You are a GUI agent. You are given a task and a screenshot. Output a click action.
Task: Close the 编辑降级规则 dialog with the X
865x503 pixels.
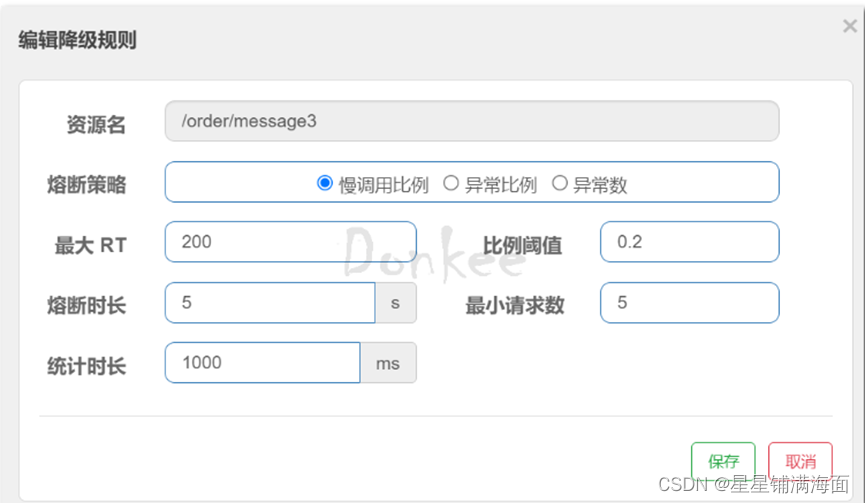850,26
